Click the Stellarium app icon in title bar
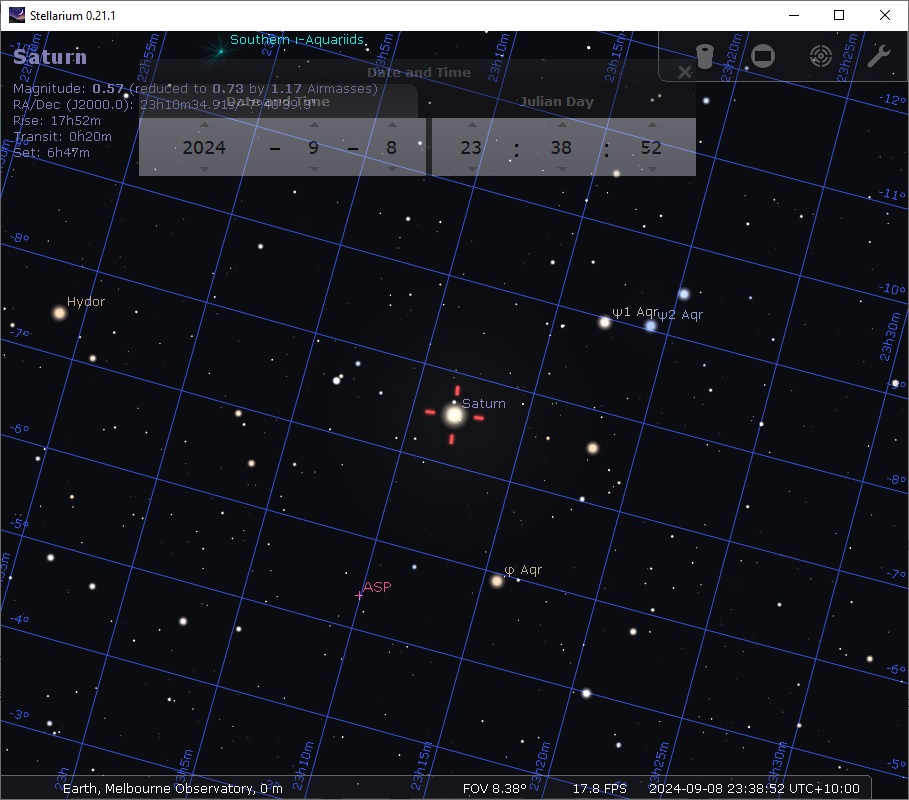The image size is (909, 800). (x=16, y=15)
